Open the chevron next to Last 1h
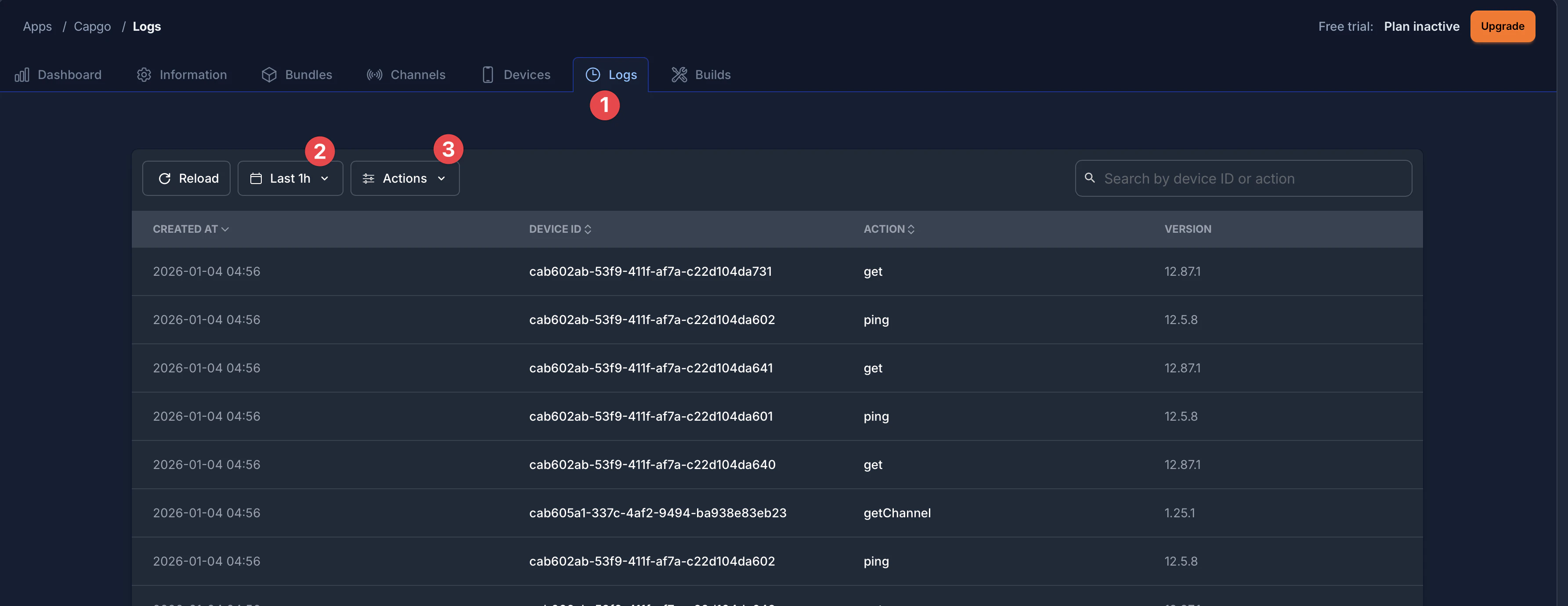The image size is (1568, 606). (325, 178)
